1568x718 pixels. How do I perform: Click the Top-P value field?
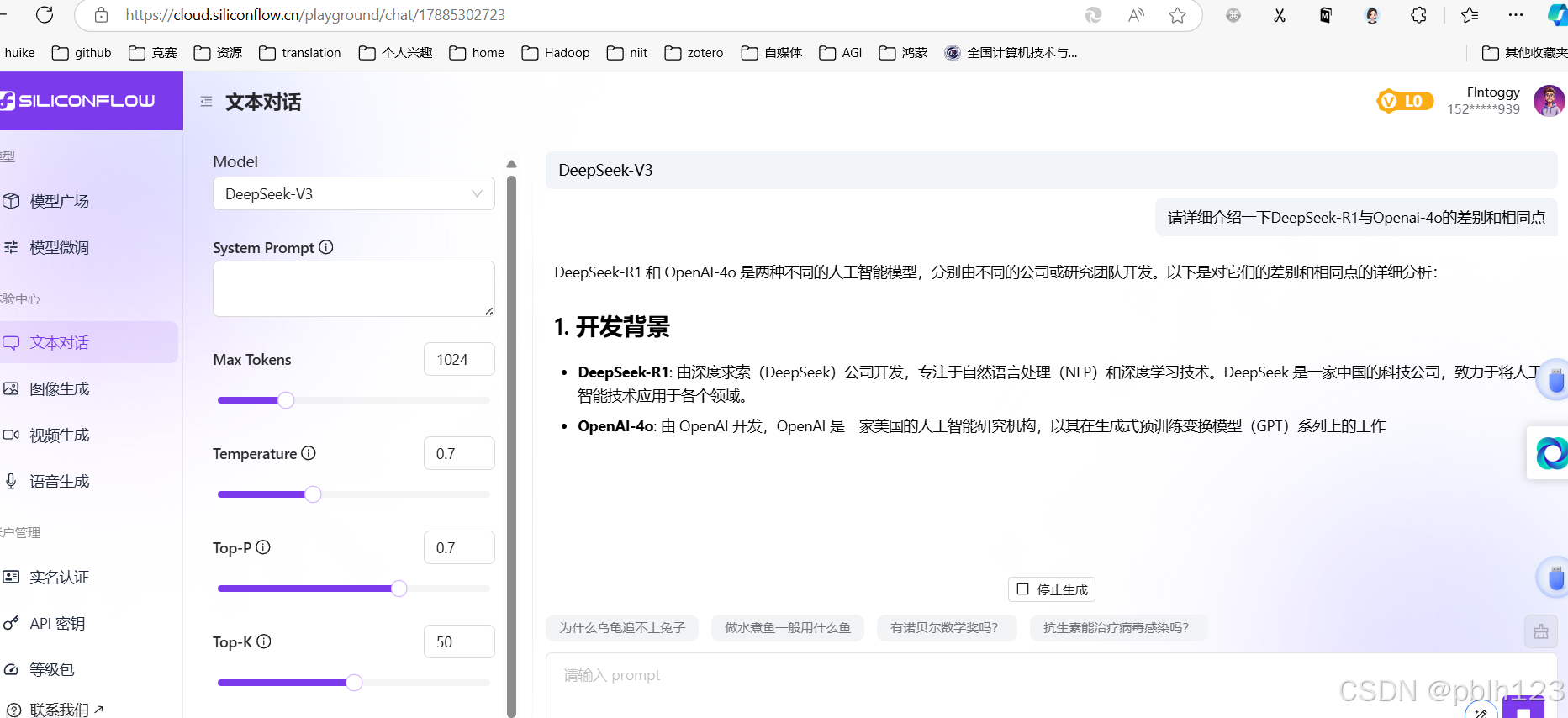coord(459,547)
